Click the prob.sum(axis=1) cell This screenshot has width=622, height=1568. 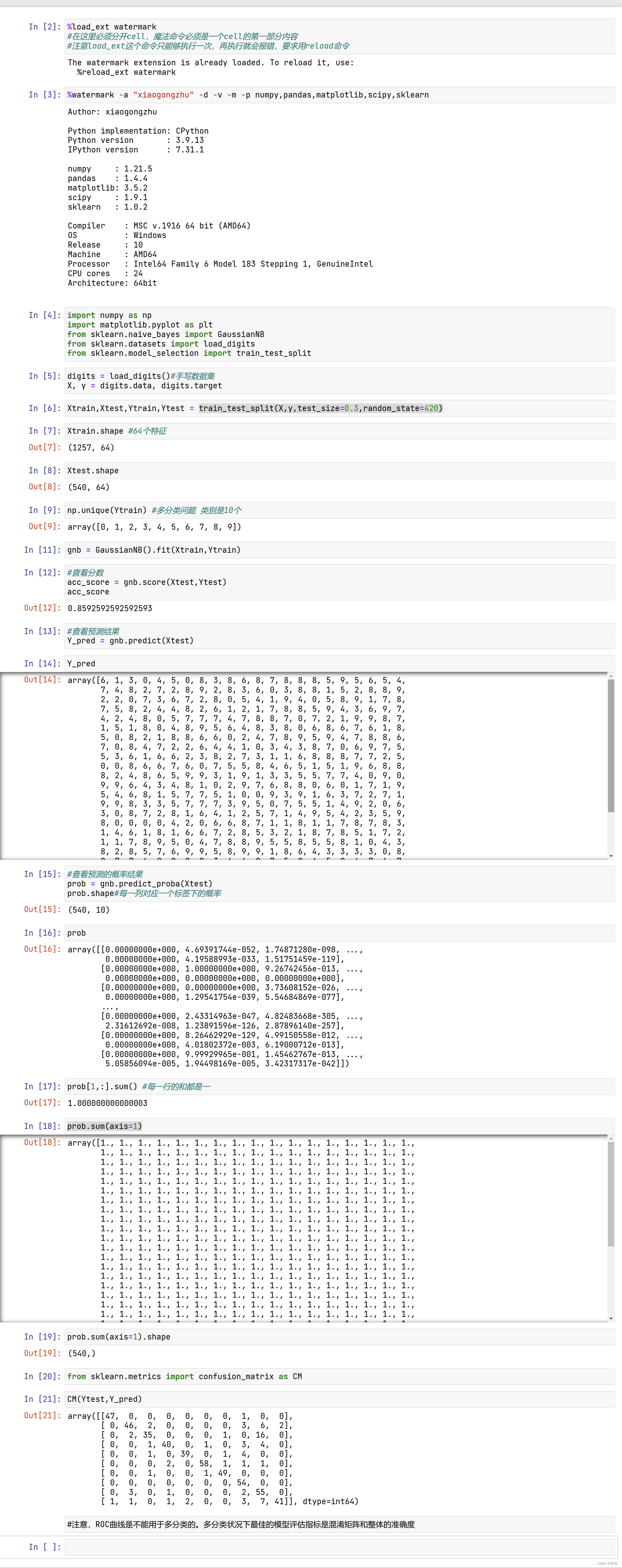[339, 1126]
